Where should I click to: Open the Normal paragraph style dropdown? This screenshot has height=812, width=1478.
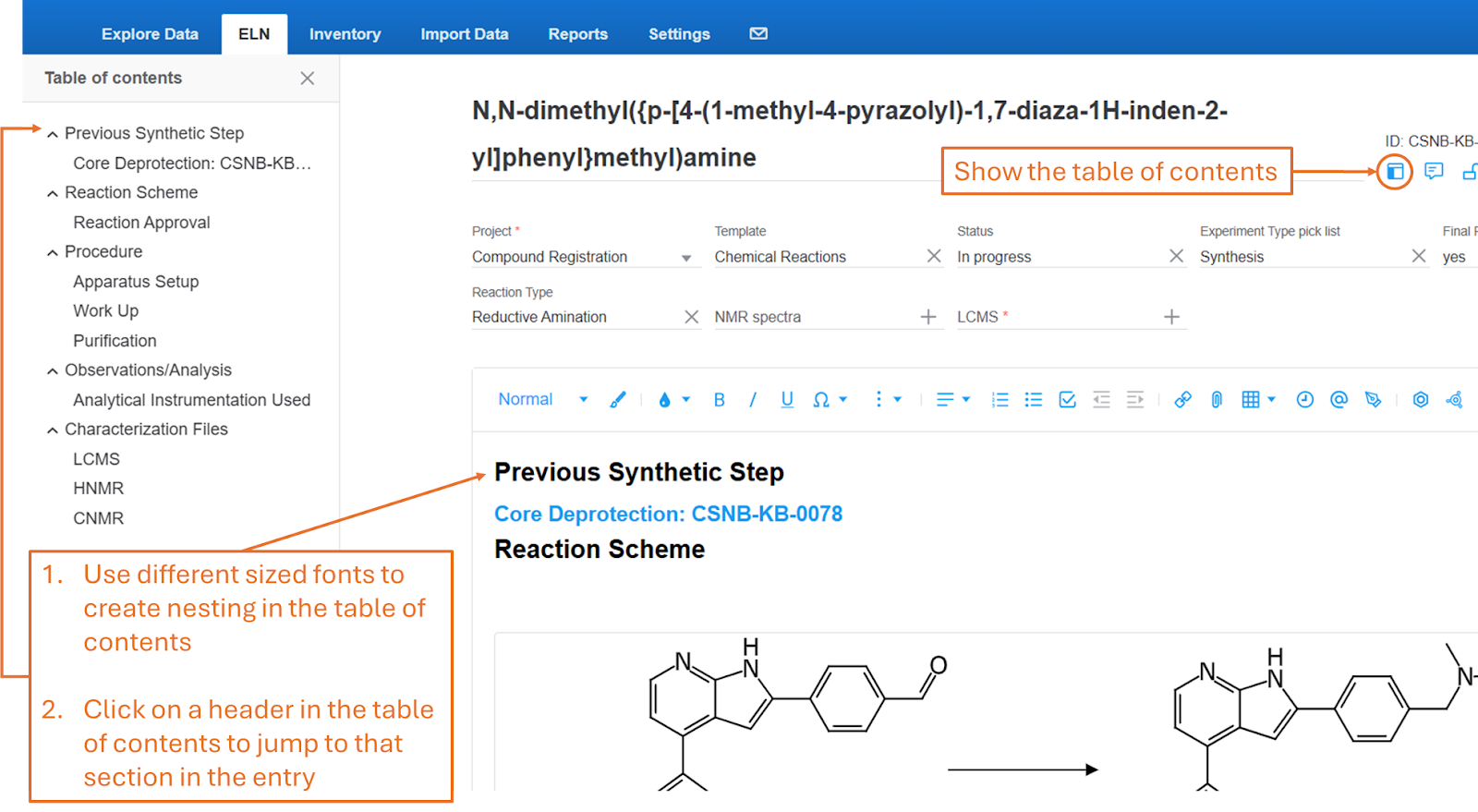542,399
